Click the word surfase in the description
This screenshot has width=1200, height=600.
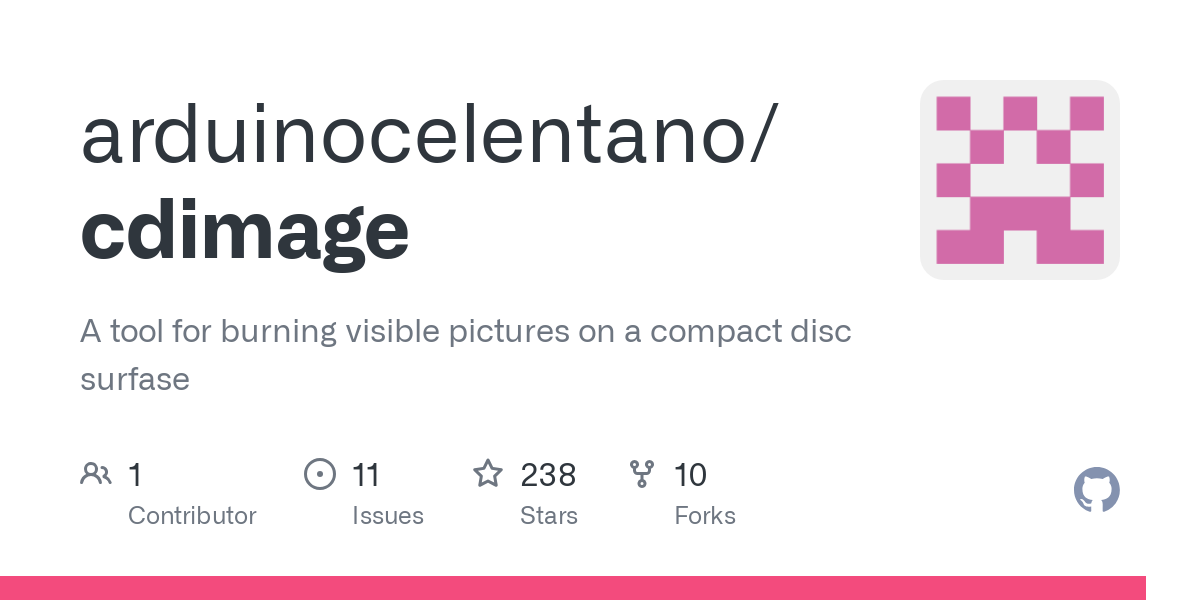(x=135, y=380)
